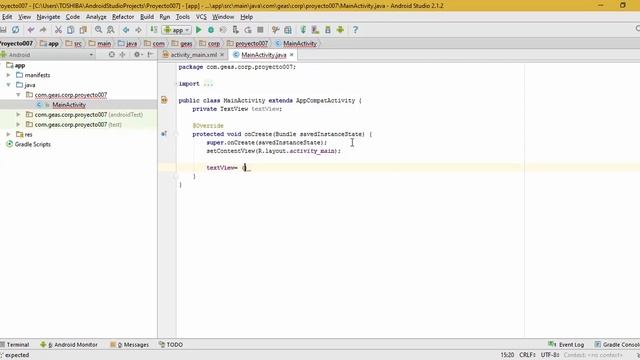Open the AVD Manager icon
Viewport: 640px width, 360px height.
[x=315, y=30]
